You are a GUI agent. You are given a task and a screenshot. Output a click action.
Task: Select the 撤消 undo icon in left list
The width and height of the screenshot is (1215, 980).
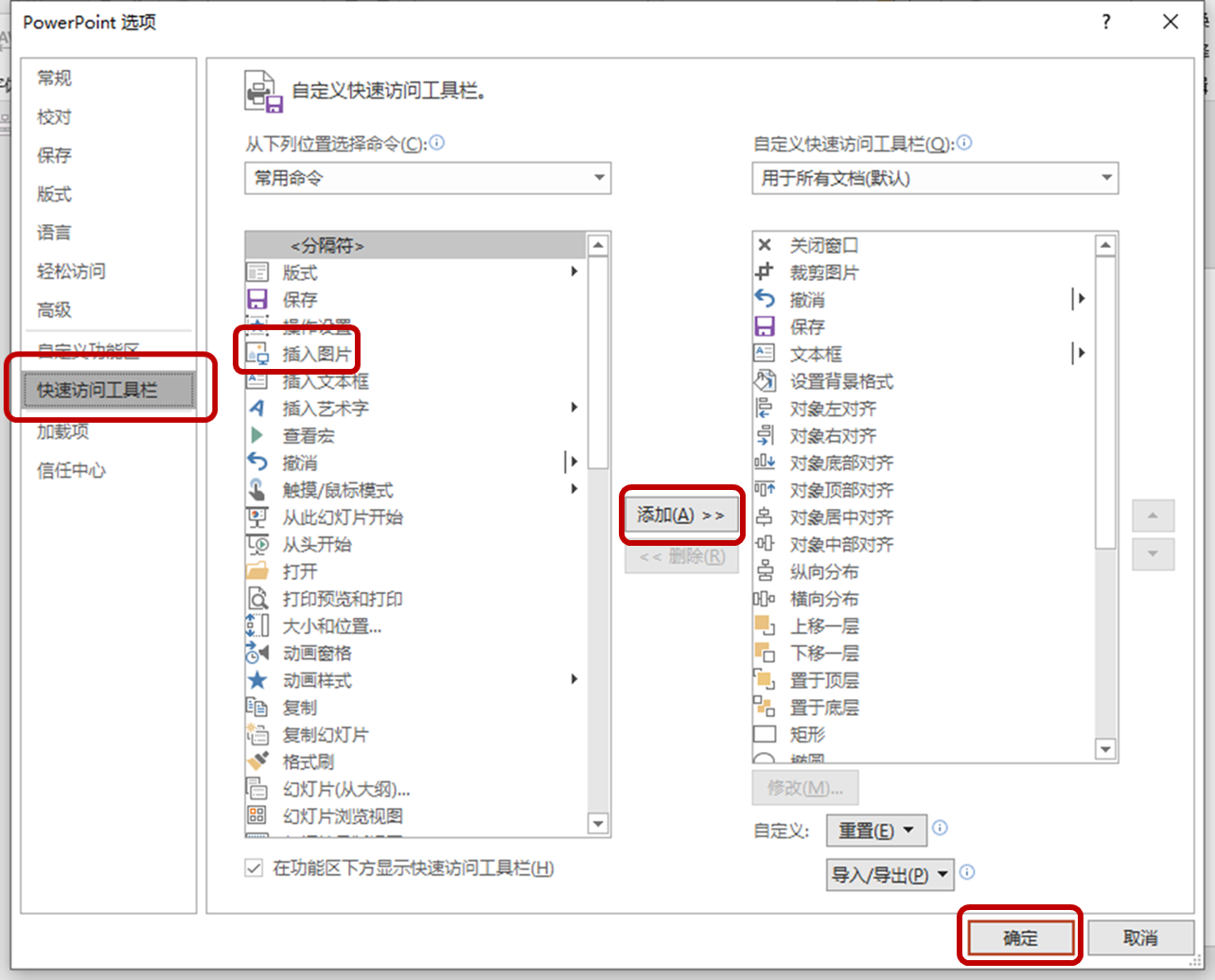tap(257, 463)
